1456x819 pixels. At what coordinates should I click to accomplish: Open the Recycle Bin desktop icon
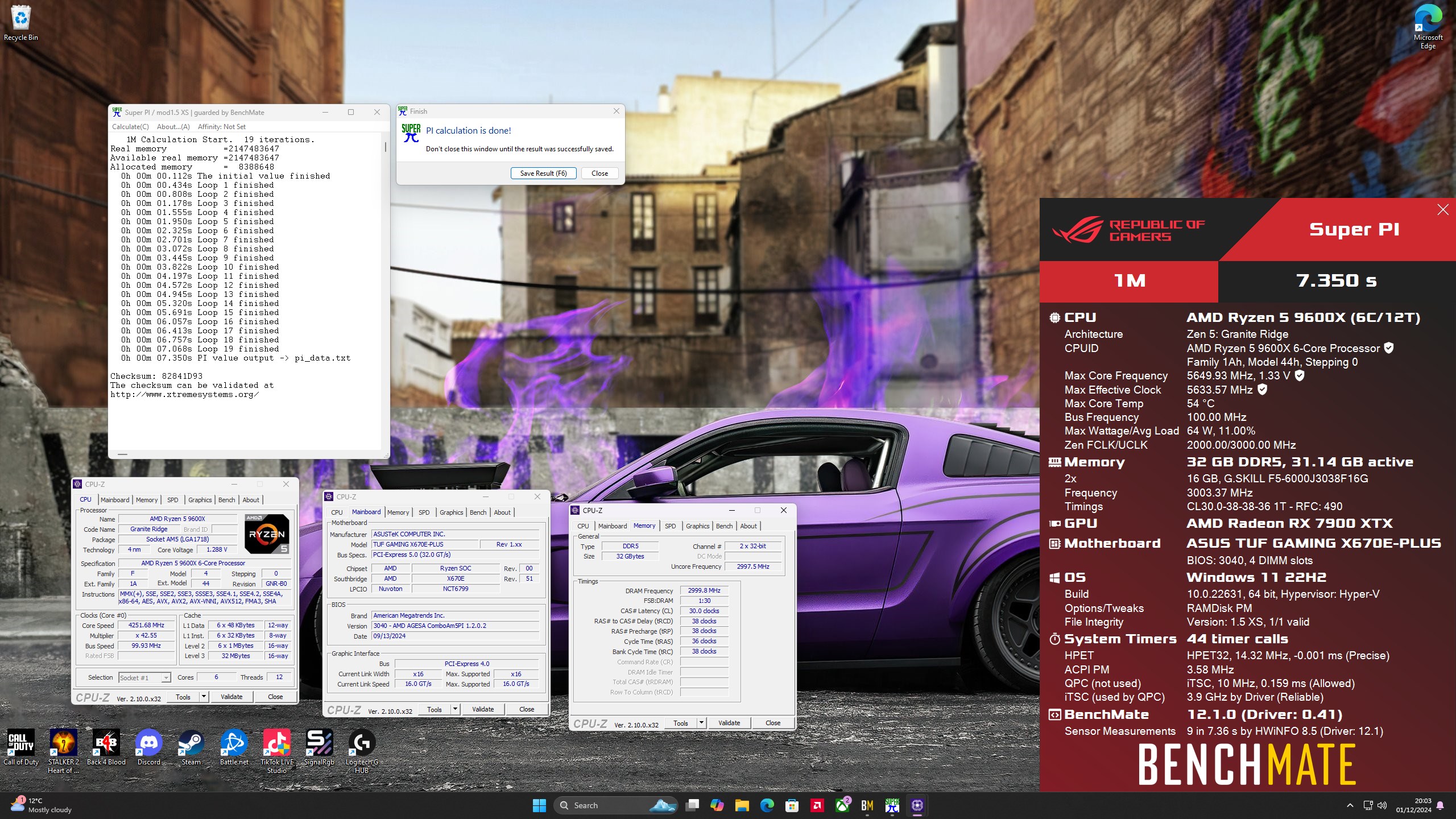[21, 23]
